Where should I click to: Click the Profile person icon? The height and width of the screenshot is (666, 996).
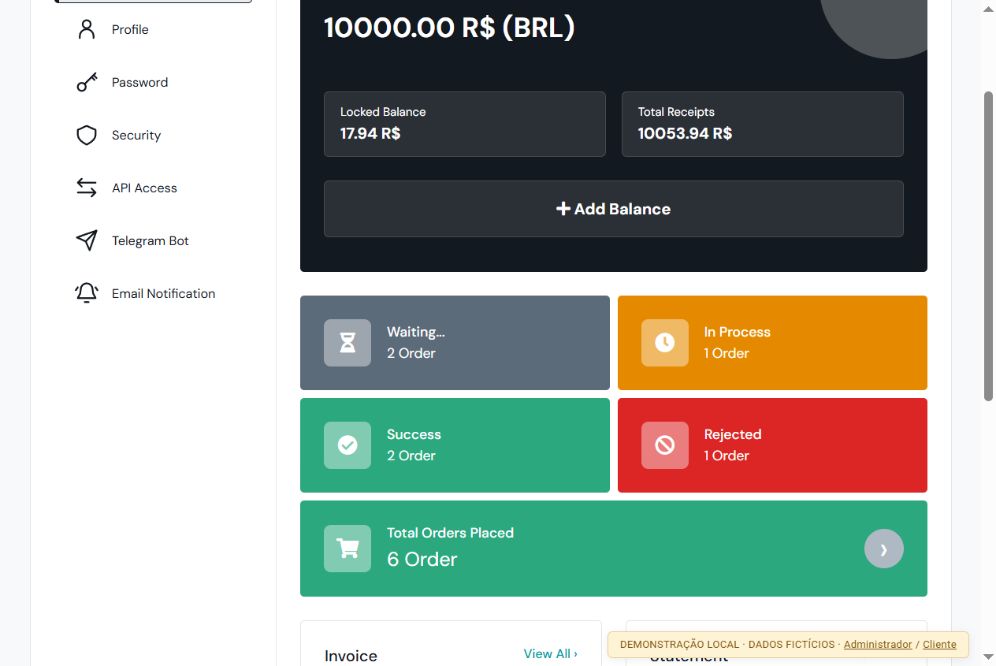click(x=86, y=29)
